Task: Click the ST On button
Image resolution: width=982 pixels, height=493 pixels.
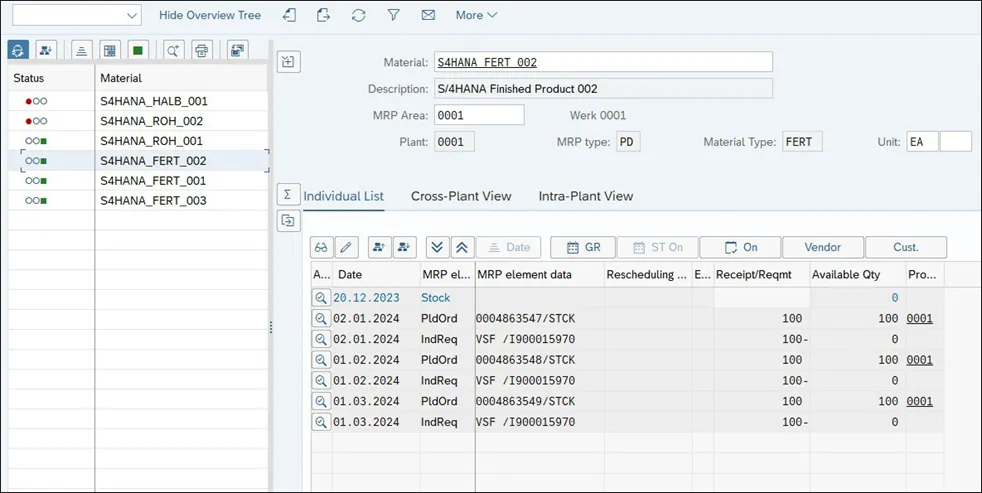Action: tap(658, 247)
